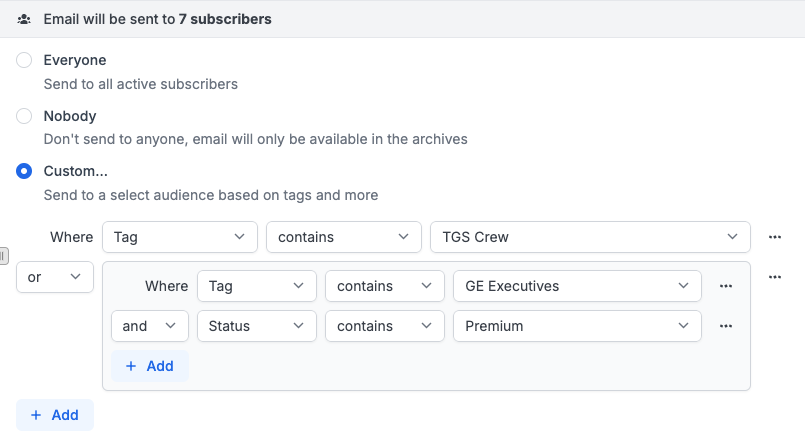
Task: Select the Everyone radio option
Action: 24,61
